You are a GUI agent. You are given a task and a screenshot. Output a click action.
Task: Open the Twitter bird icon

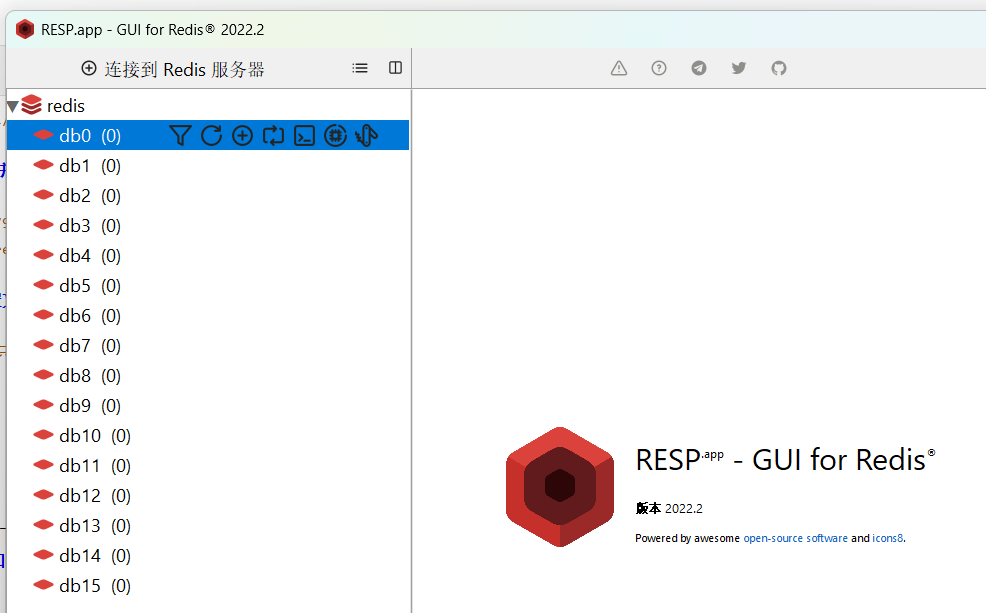[x=739, y=68]
